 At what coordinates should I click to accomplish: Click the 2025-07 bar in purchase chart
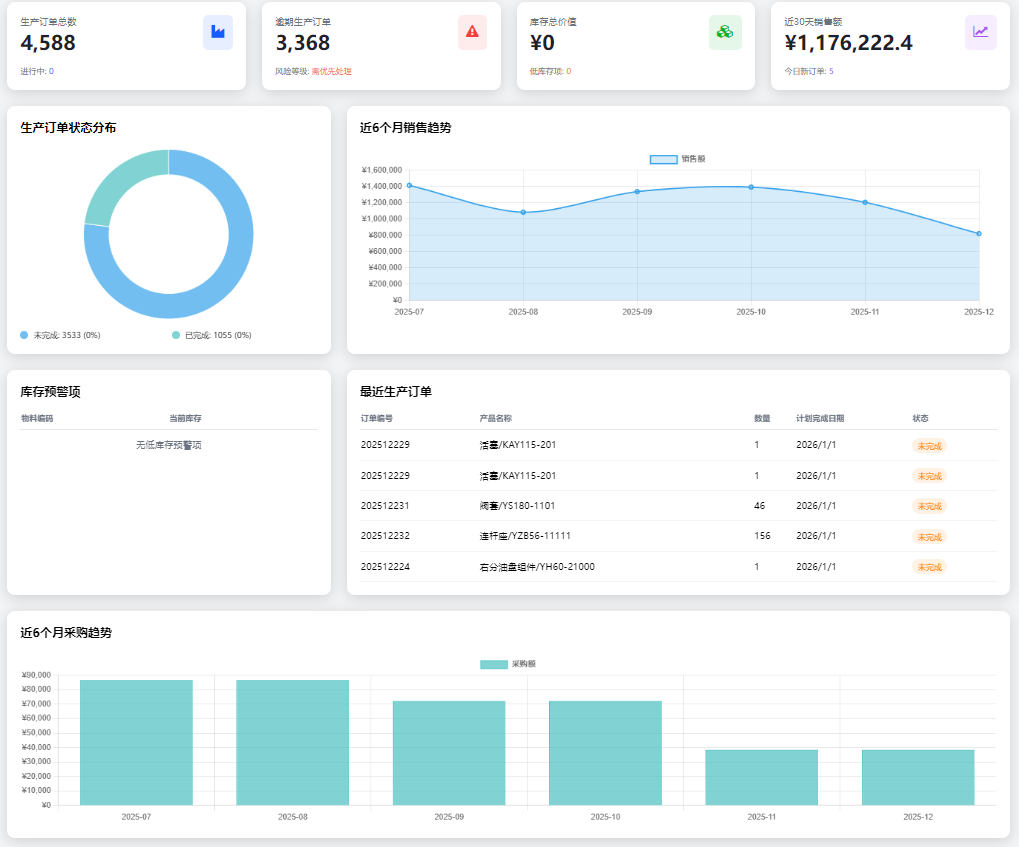click(136, 742)
